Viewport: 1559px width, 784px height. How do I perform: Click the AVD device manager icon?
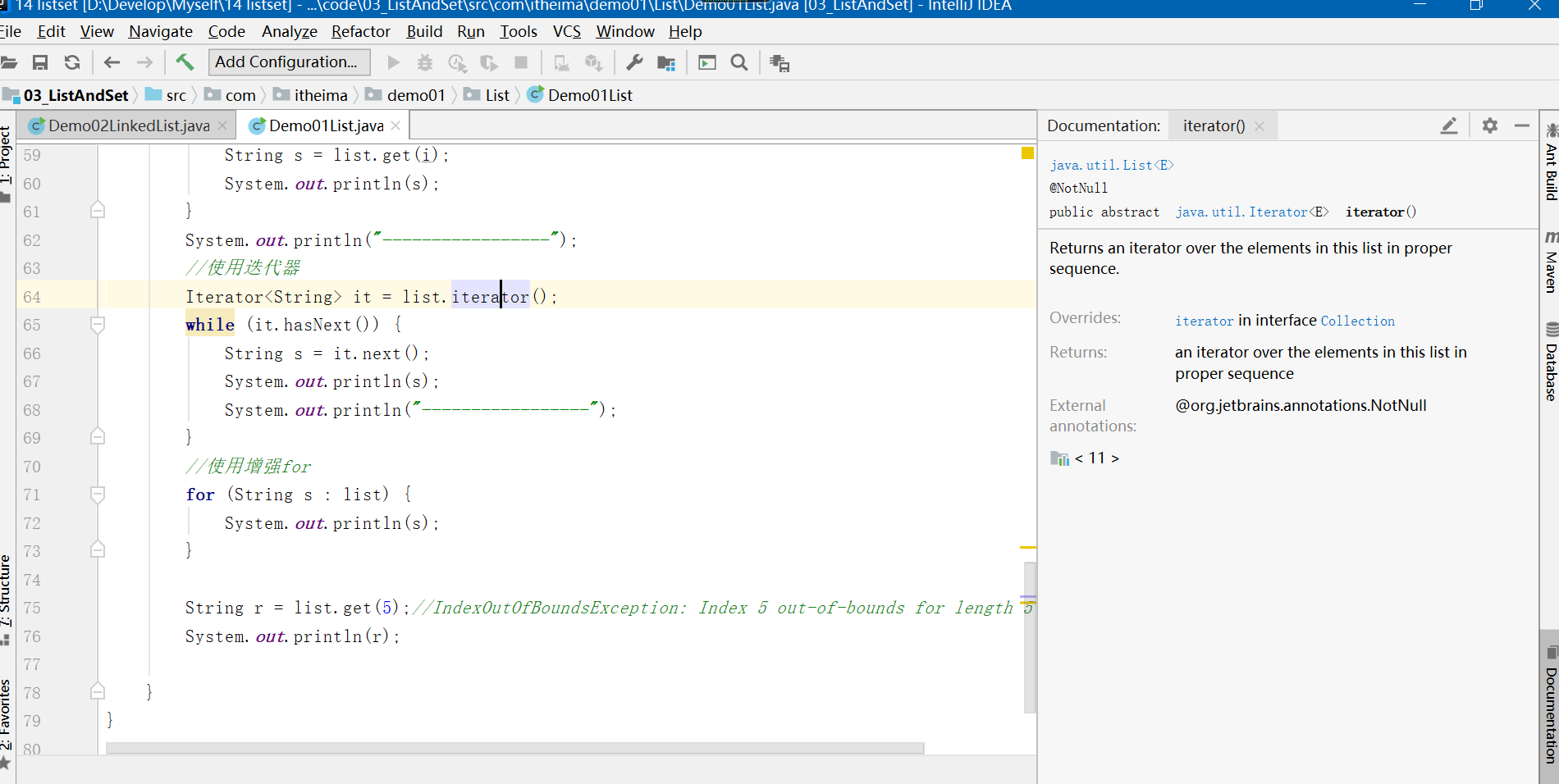coord(562,63)
